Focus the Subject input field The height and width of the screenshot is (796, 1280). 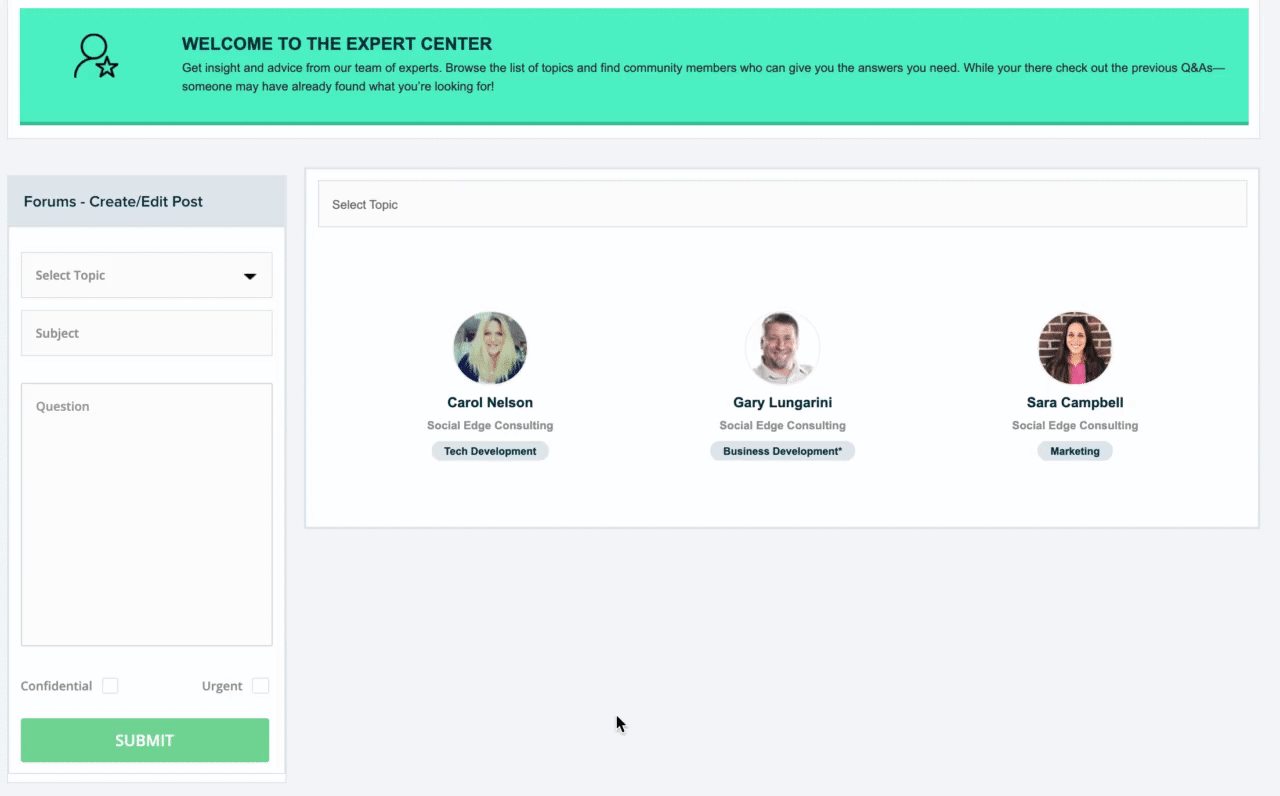point(146,333)
